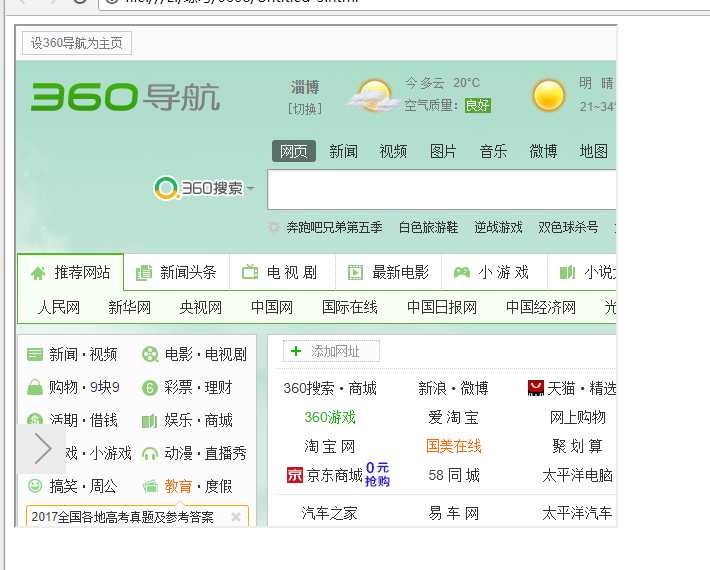This screenshot has width=710, height=570.
Task: Click the 360导航 logo
Action: pos(125,96)
